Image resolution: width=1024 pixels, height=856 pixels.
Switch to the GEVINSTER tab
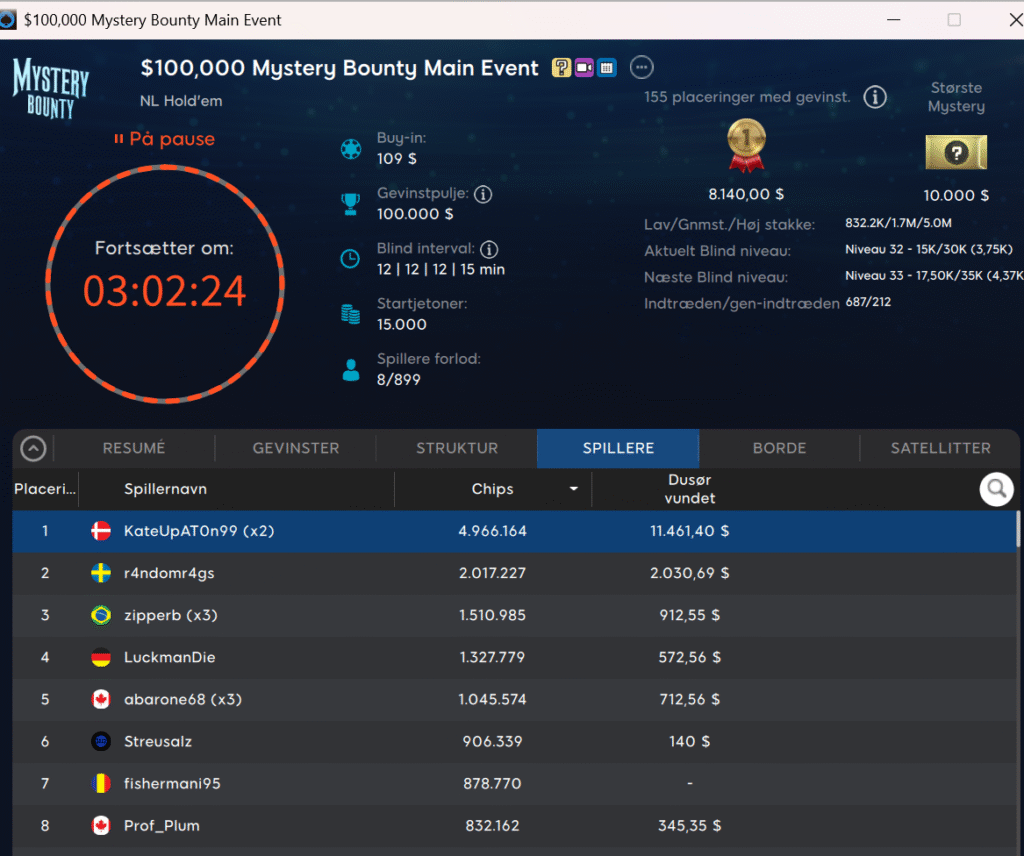pos(295,448)
